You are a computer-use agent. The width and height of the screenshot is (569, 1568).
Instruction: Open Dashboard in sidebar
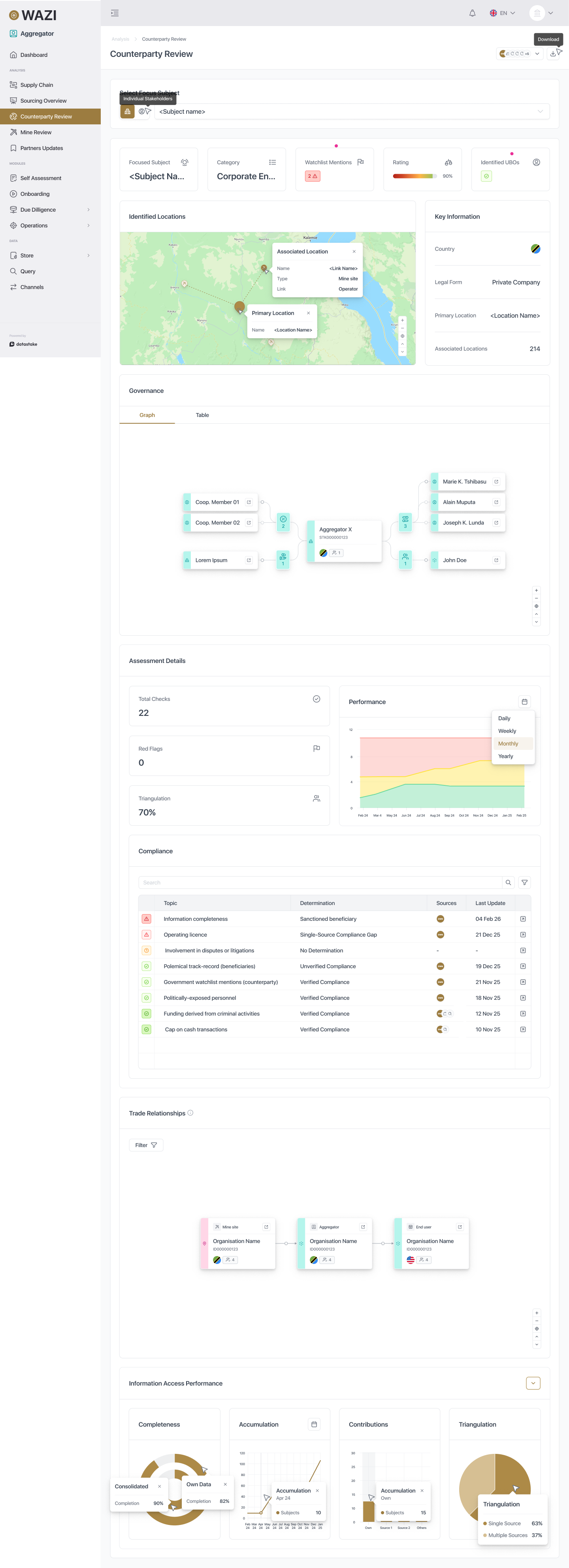click(x=50, y=55)
